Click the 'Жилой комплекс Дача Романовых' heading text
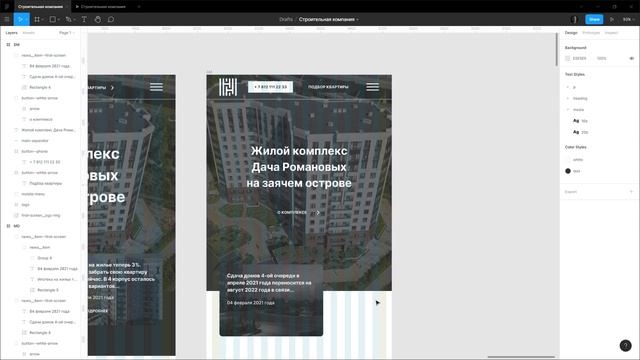The width and height of the screenshot is (640, 360). (299, 167)
